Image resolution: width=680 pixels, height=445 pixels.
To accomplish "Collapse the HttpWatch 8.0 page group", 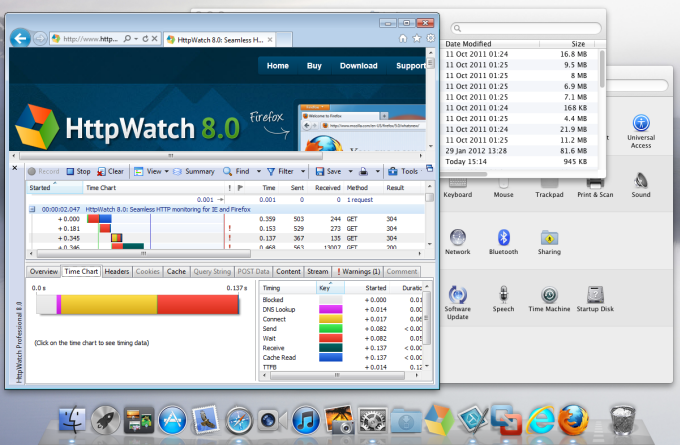I will pyautogui.click(x=32, y=209).
